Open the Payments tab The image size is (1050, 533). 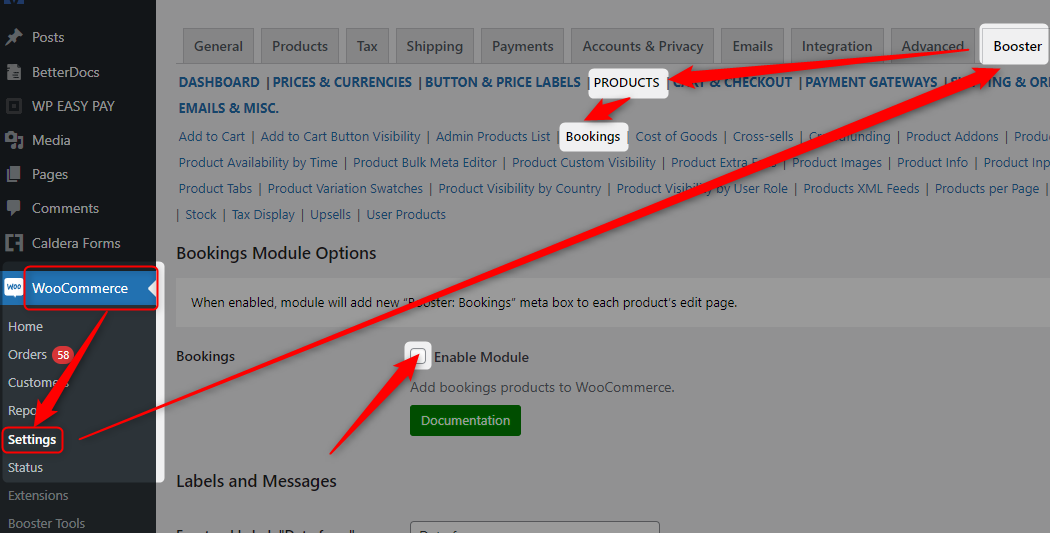tap(523, 46)
